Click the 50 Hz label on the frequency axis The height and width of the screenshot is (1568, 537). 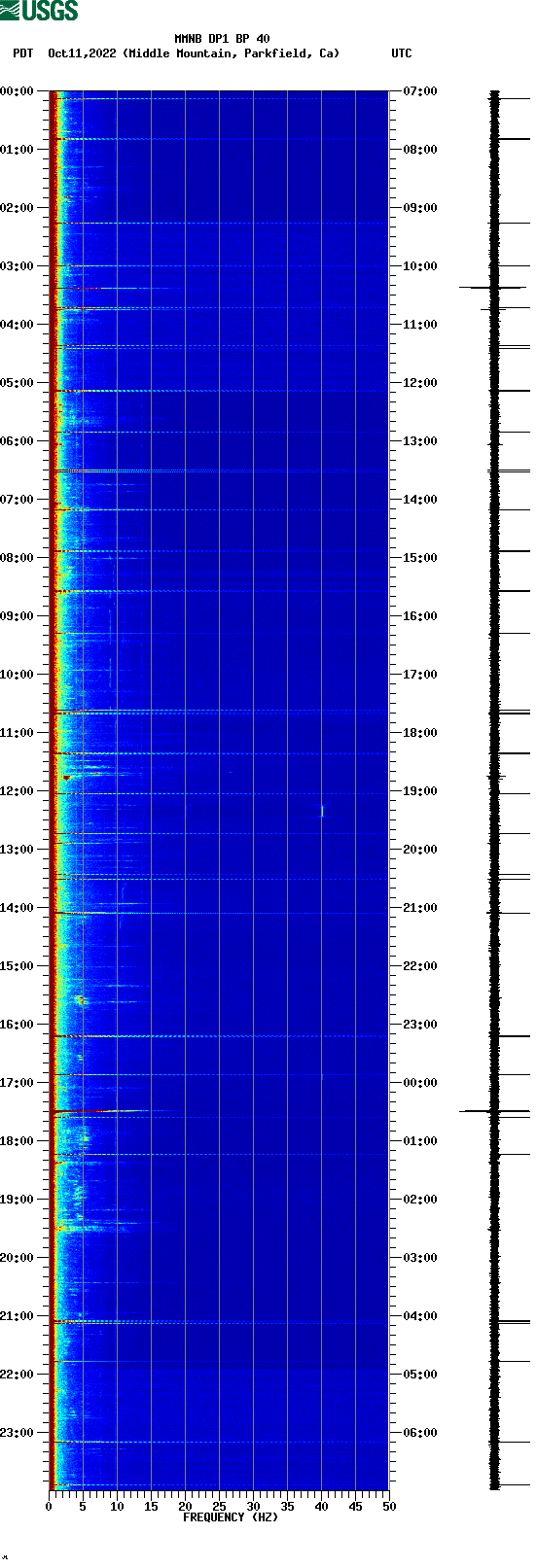[389, 1507]
